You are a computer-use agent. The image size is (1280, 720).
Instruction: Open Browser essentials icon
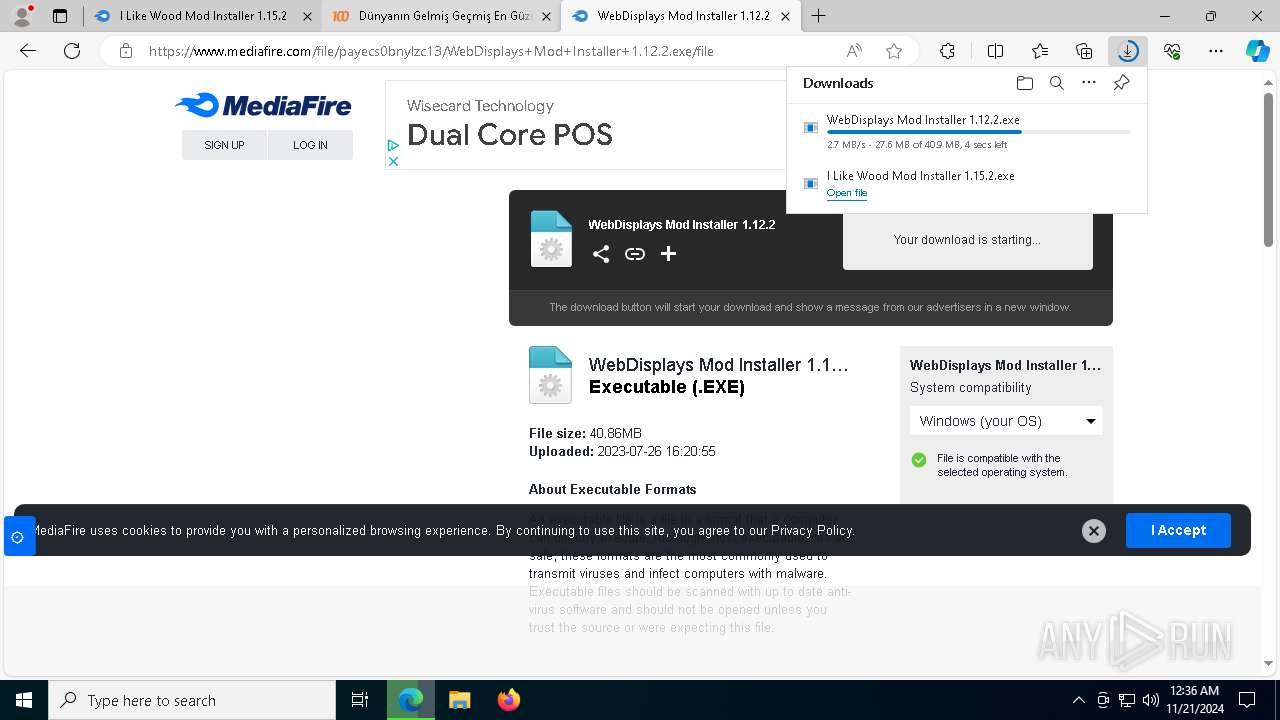pyautogui.click(x=1172, y=51)
